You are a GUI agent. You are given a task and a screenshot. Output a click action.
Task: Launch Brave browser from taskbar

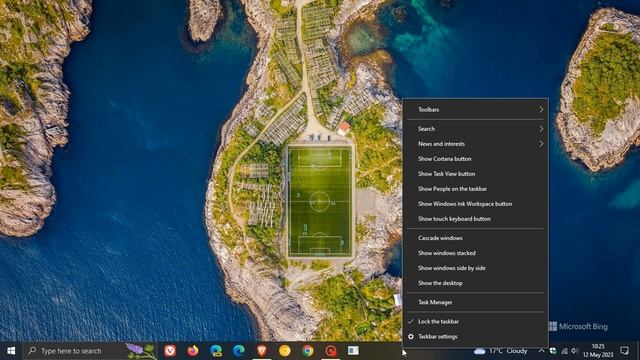262,351
